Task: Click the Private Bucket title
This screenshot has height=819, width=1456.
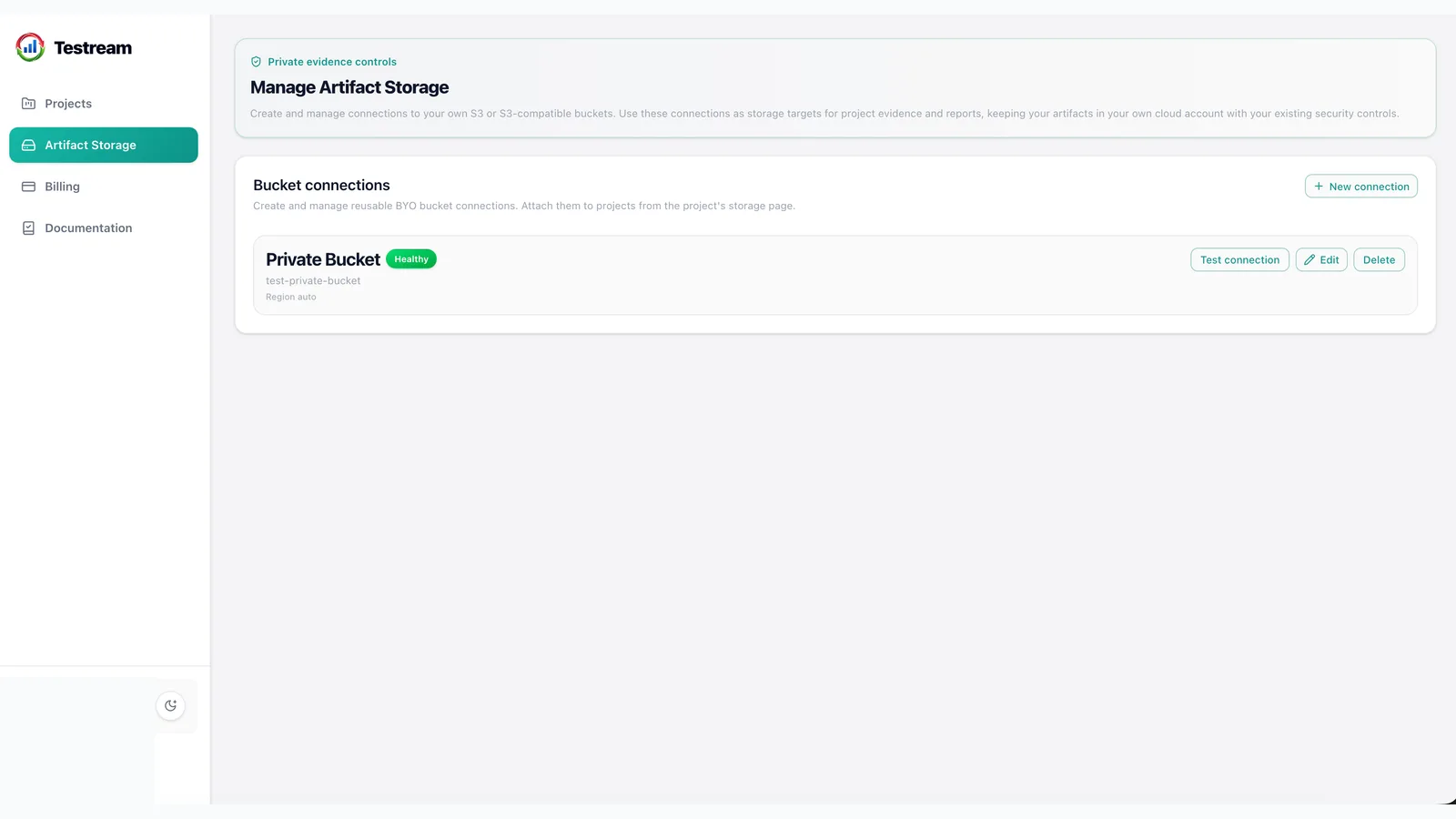Action: pos(323,260)
